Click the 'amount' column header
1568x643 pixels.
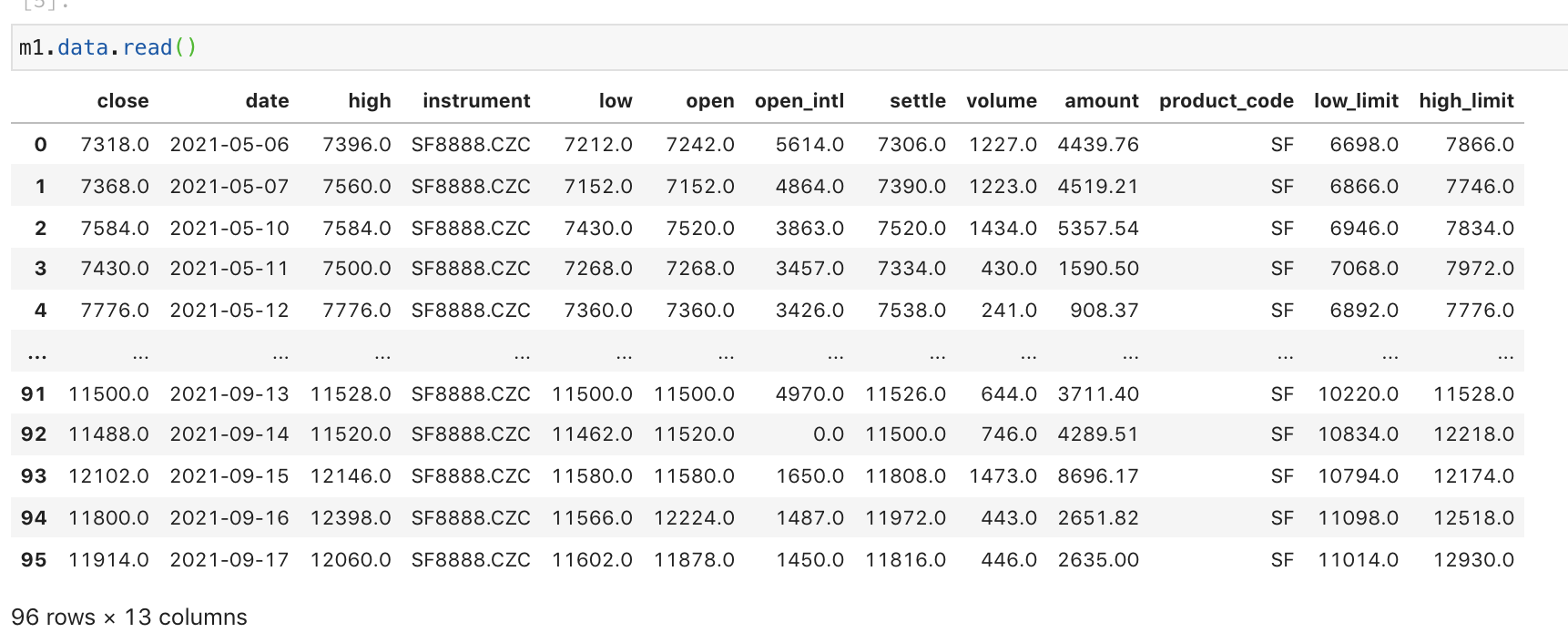click(1101, 101)
